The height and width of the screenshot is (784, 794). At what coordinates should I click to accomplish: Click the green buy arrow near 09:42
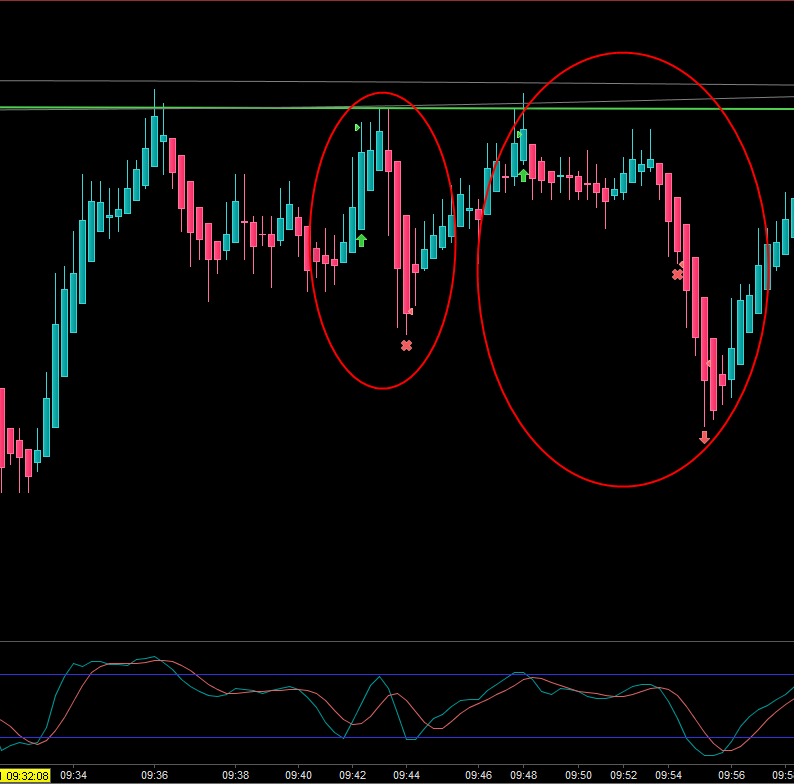(361, 241)
